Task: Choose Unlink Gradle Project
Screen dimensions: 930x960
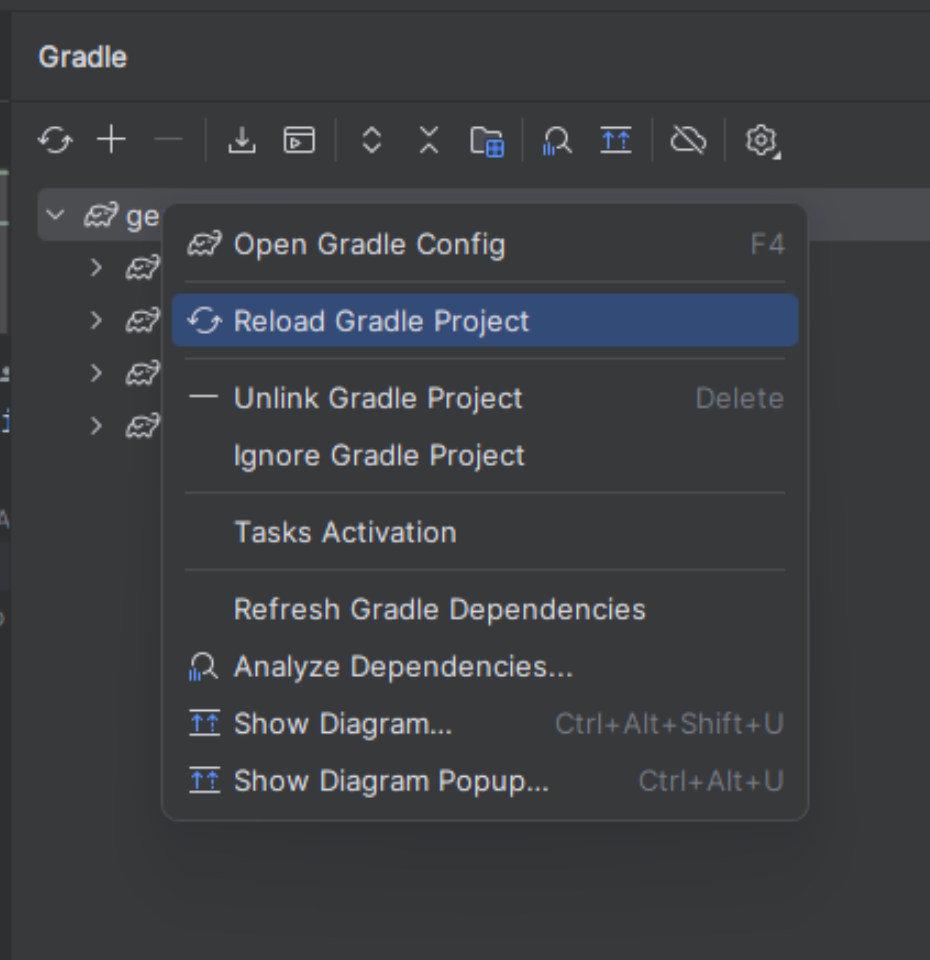Action: point(485,398)
